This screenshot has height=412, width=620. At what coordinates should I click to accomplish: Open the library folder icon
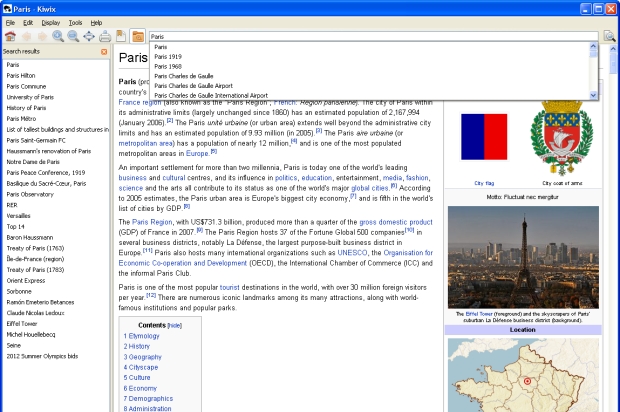click(138, 36)
